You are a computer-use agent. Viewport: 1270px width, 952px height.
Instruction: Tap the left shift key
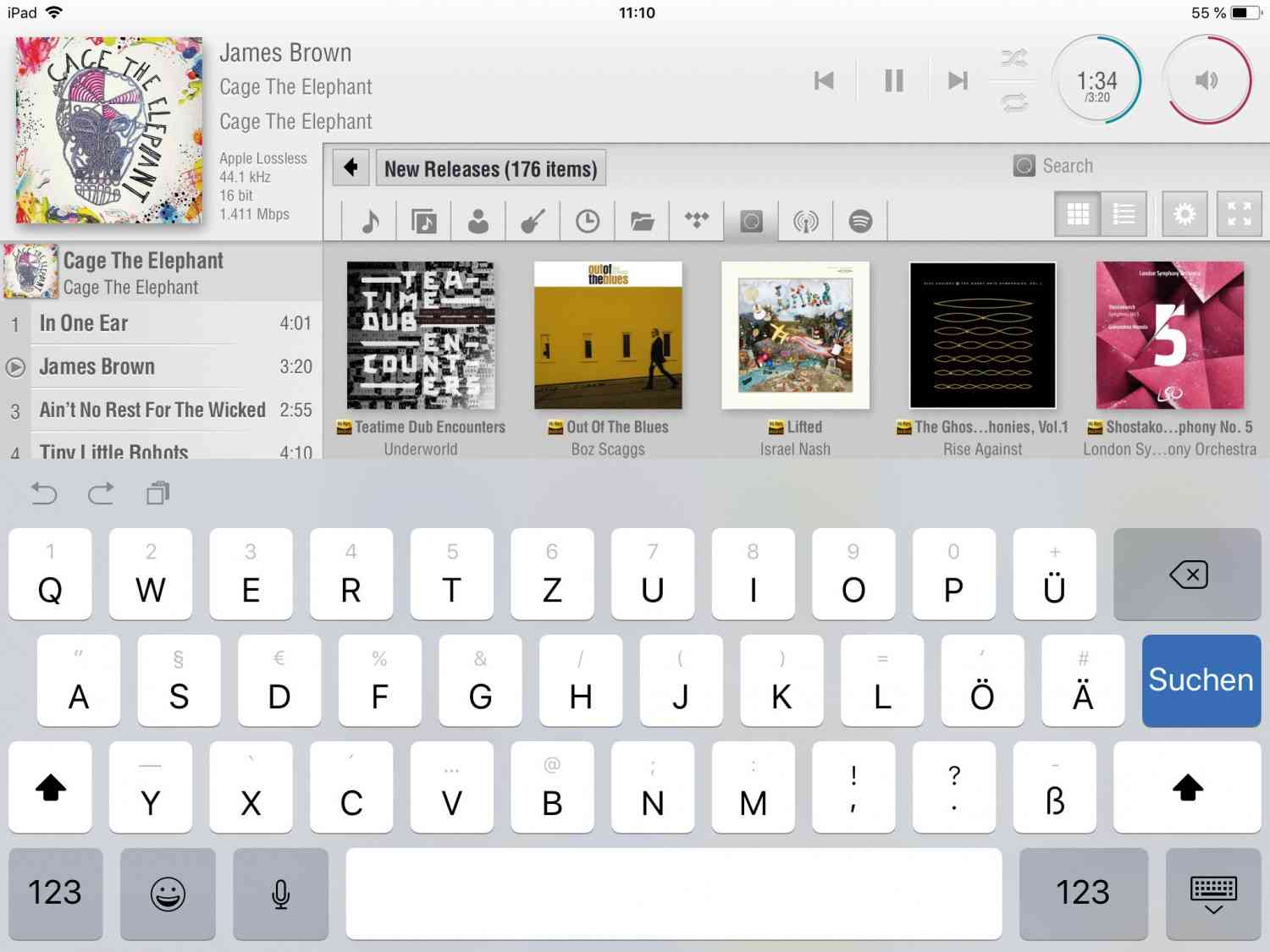point(50,788)
